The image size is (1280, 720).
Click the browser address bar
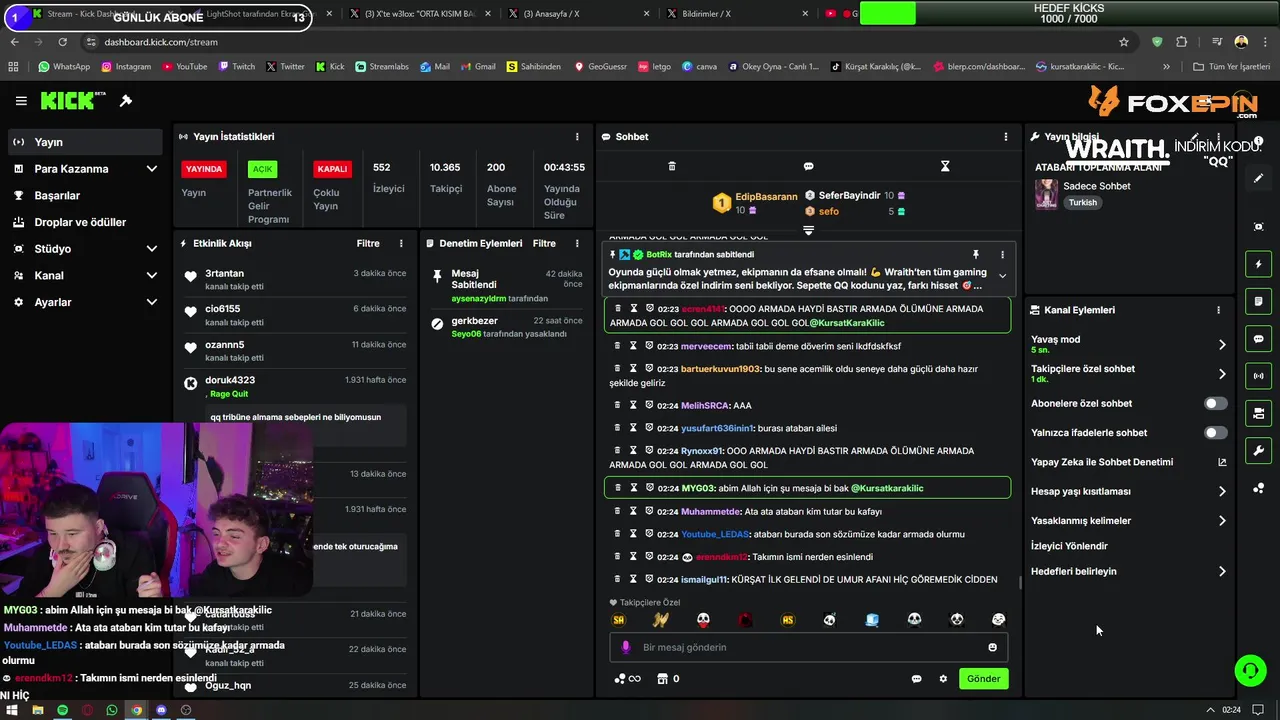click(600, 42)
